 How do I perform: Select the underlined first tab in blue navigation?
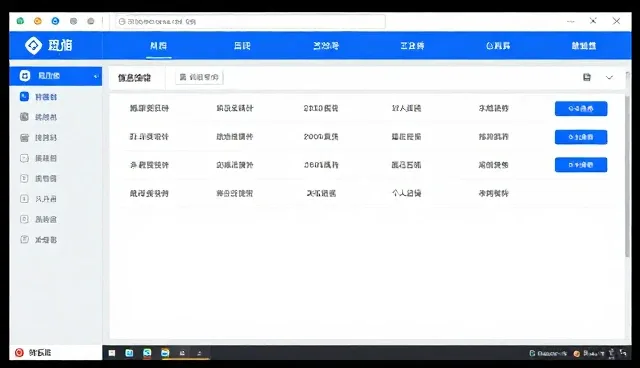[158, 46]
